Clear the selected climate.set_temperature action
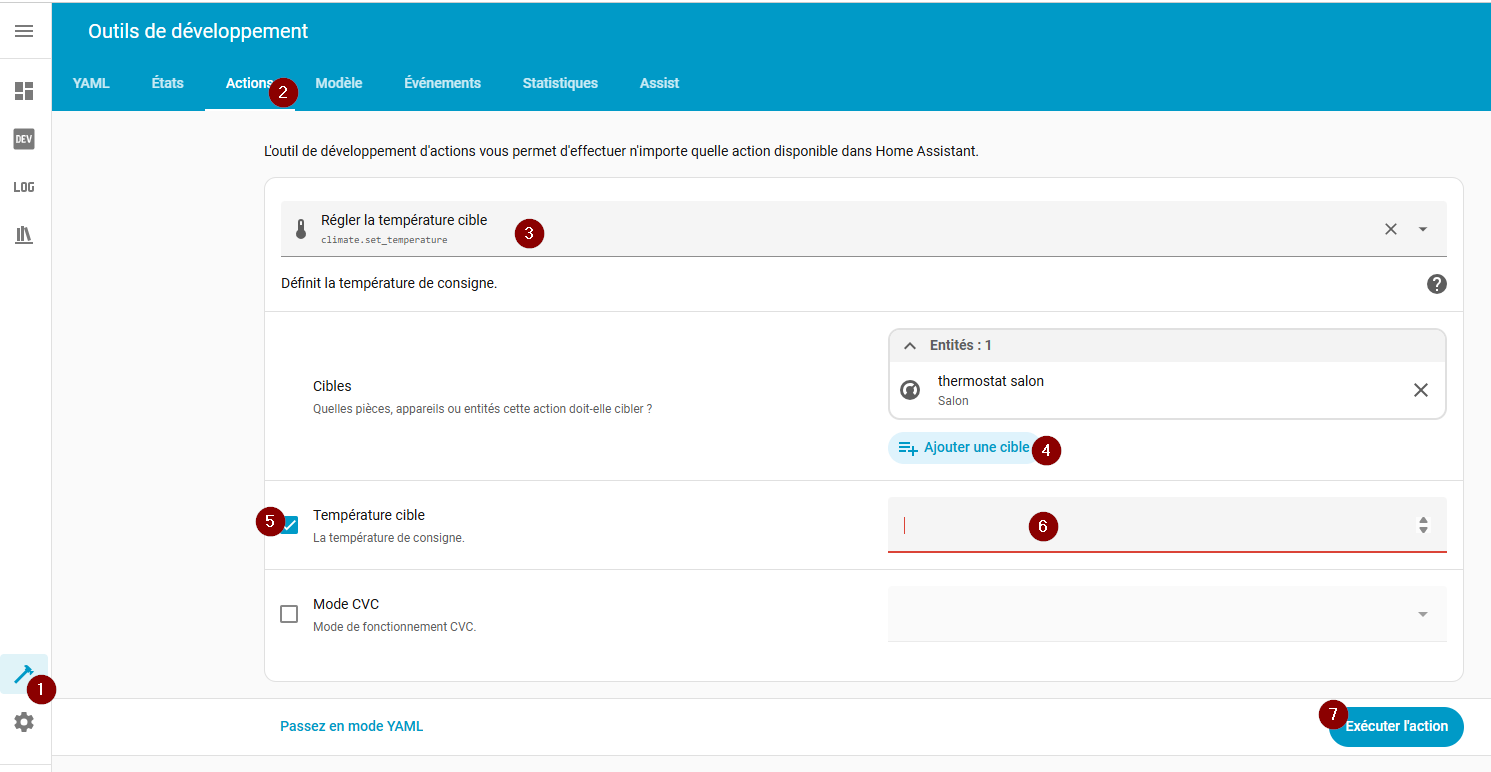The width and height of the screenshot is (1491, 772). click(x=1390, y=229)
